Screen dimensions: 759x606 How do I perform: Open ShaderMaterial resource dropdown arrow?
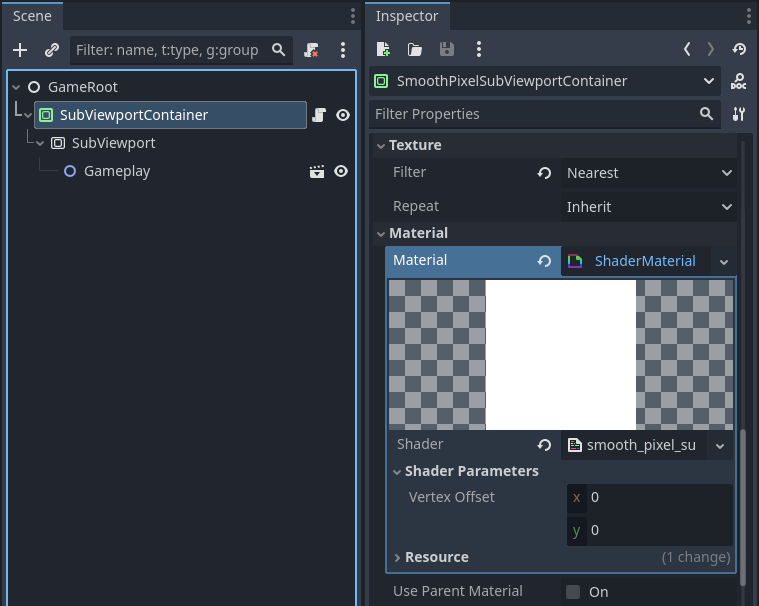724,262
